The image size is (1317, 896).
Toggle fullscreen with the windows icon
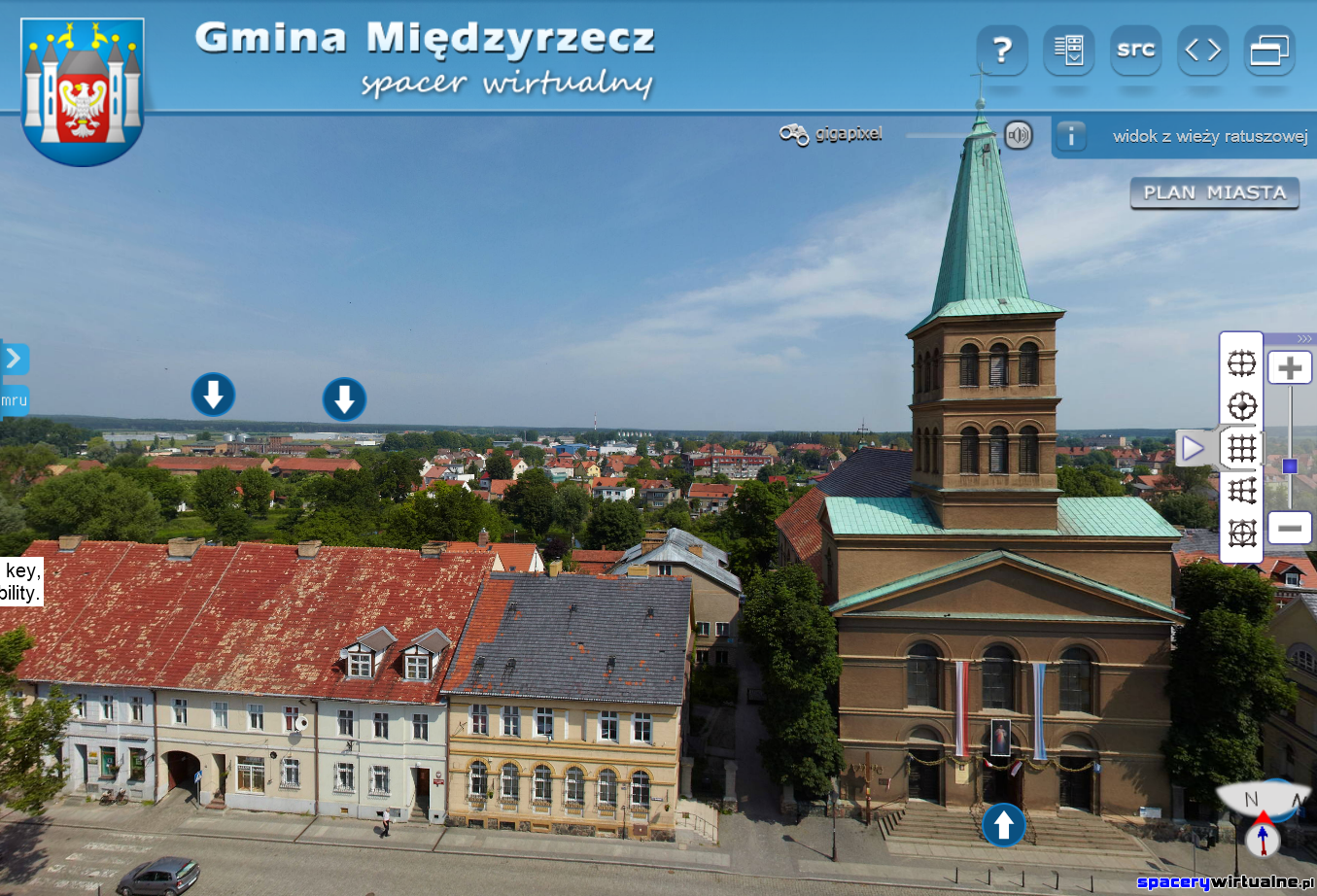pyautogui.click(x=1268, y=49)
